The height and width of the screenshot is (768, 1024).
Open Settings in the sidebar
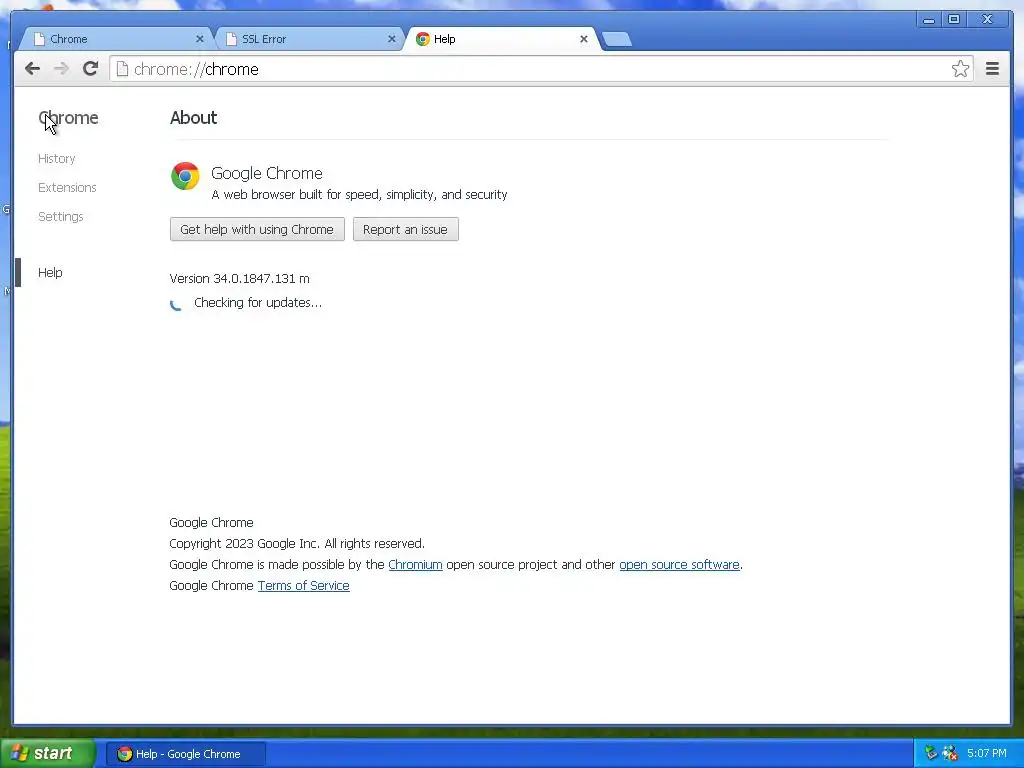(61, 217)
